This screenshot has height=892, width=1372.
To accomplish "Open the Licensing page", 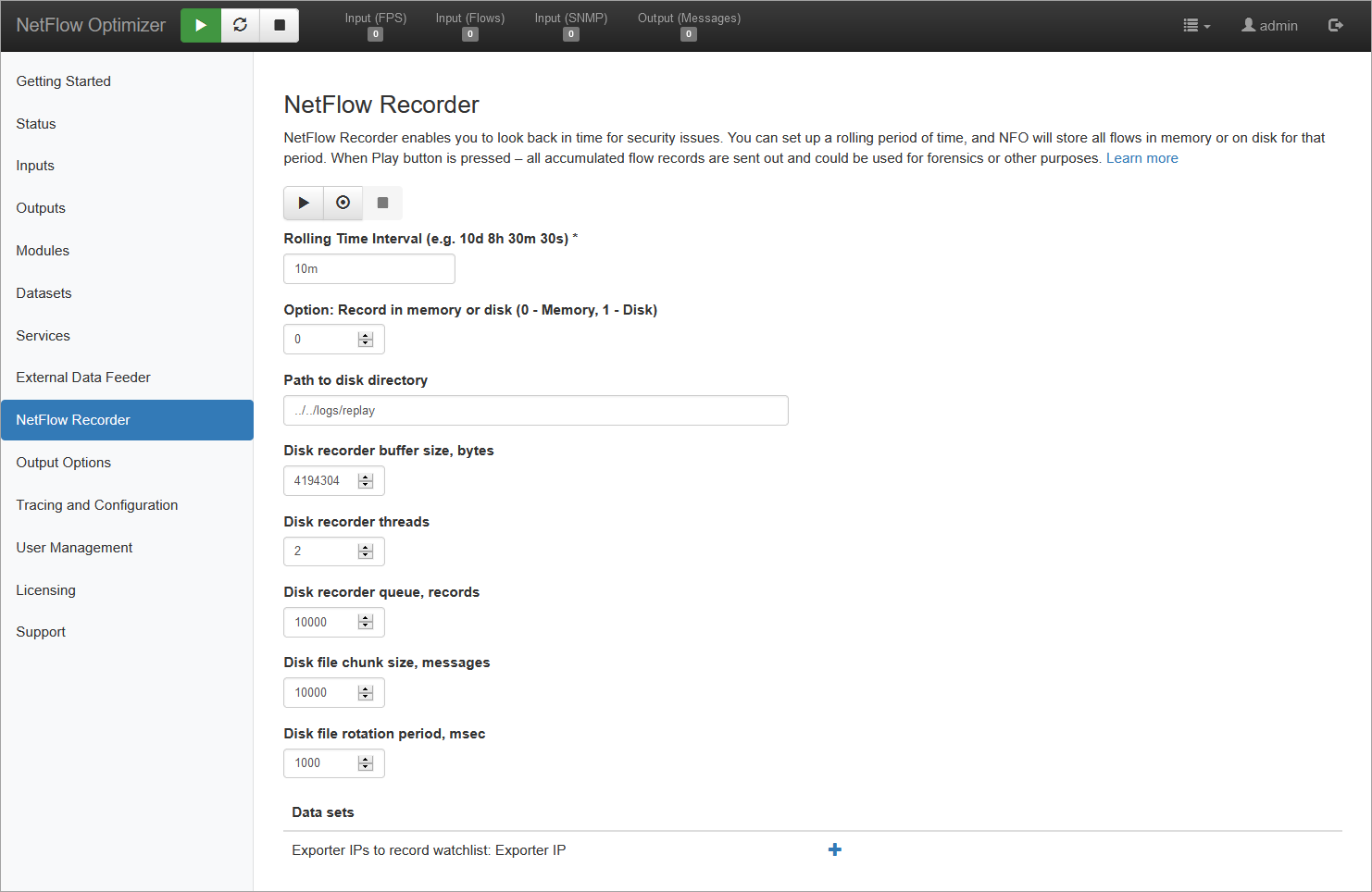I will [x=127, y=590].
